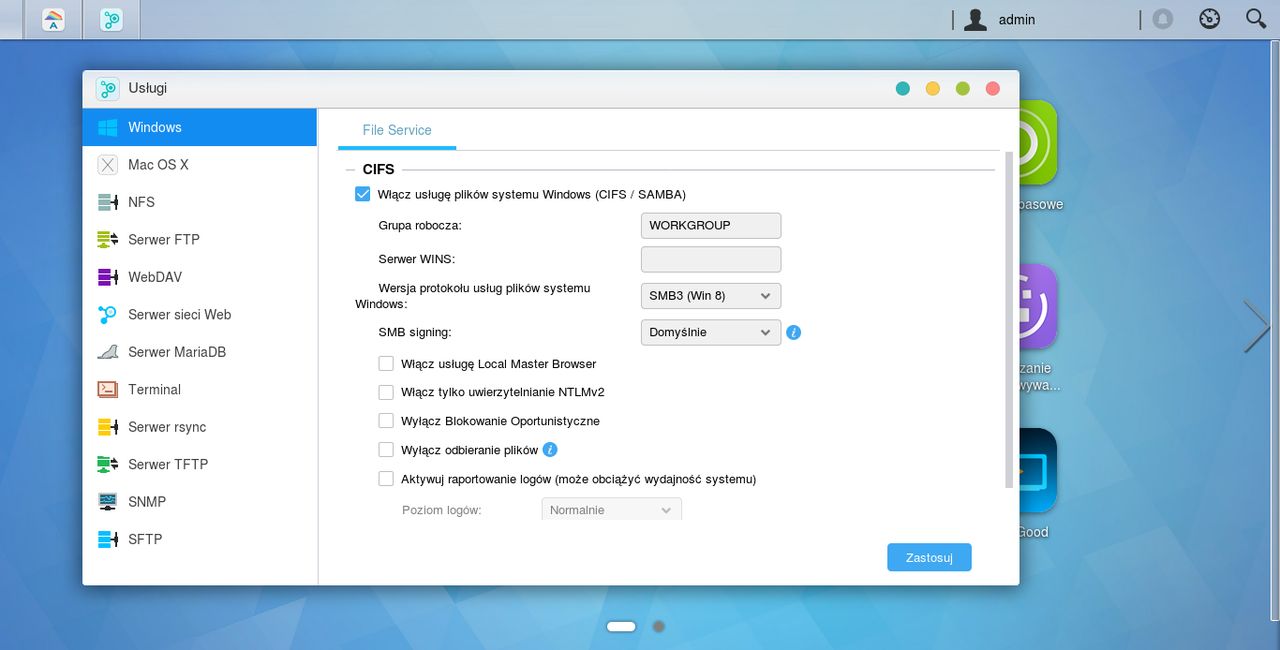Show info about SMB signing
Viewport: 1280px width, 650px height.
[x=794, y=332]
